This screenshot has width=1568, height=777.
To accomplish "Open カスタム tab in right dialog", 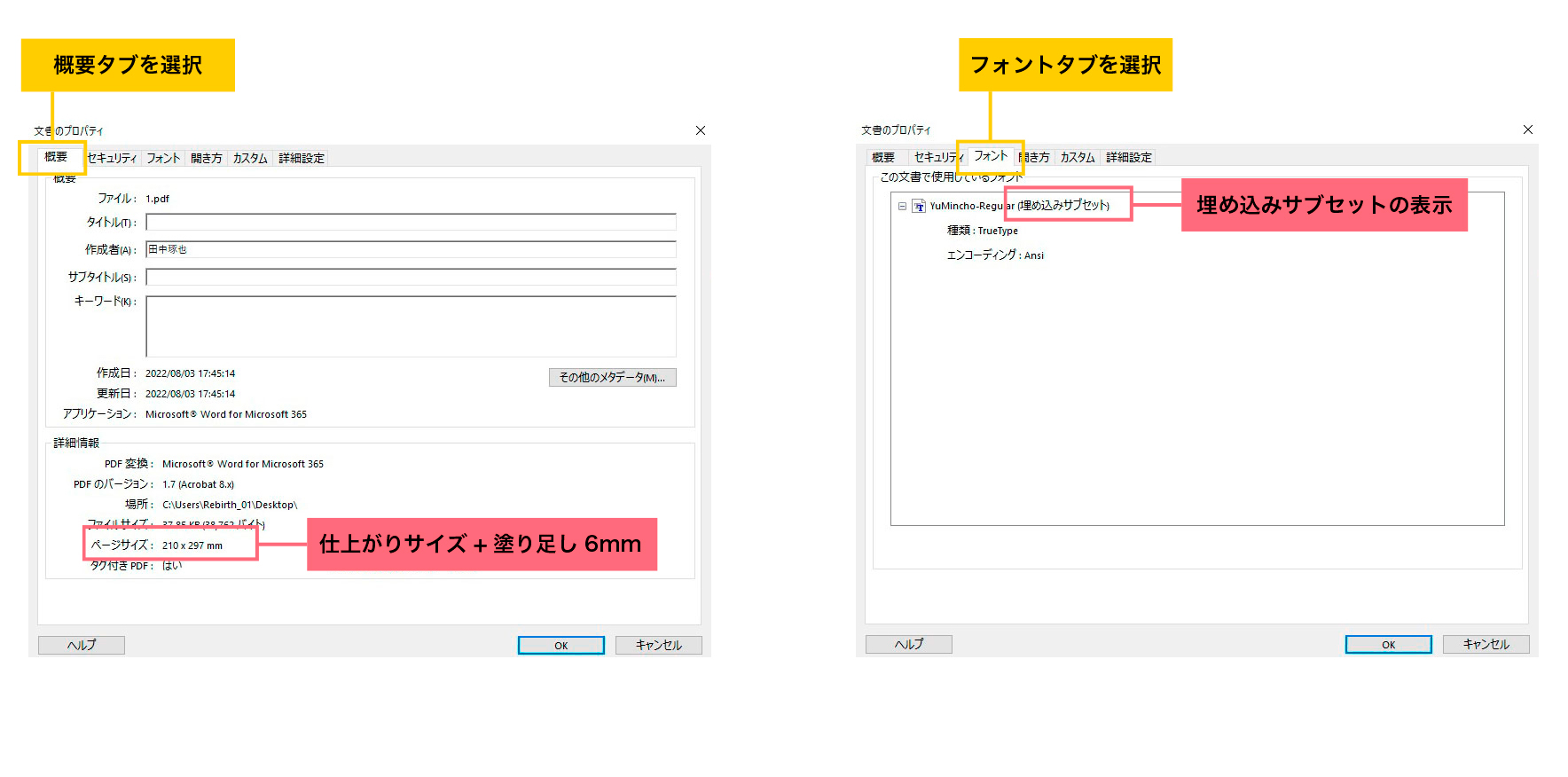I will pyautogui.click(x=1078, y=157).
